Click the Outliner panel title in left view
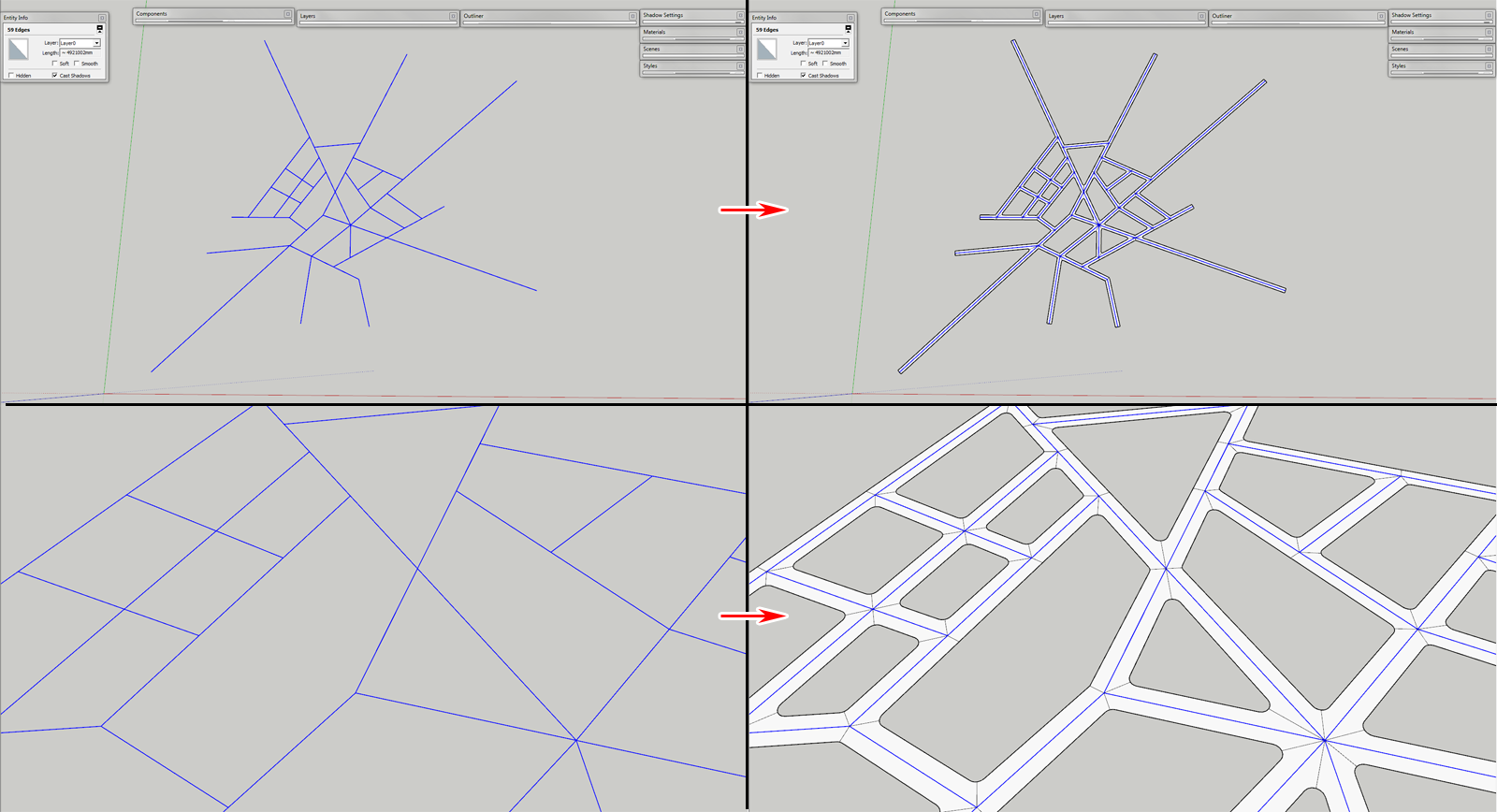 (474, 16)
